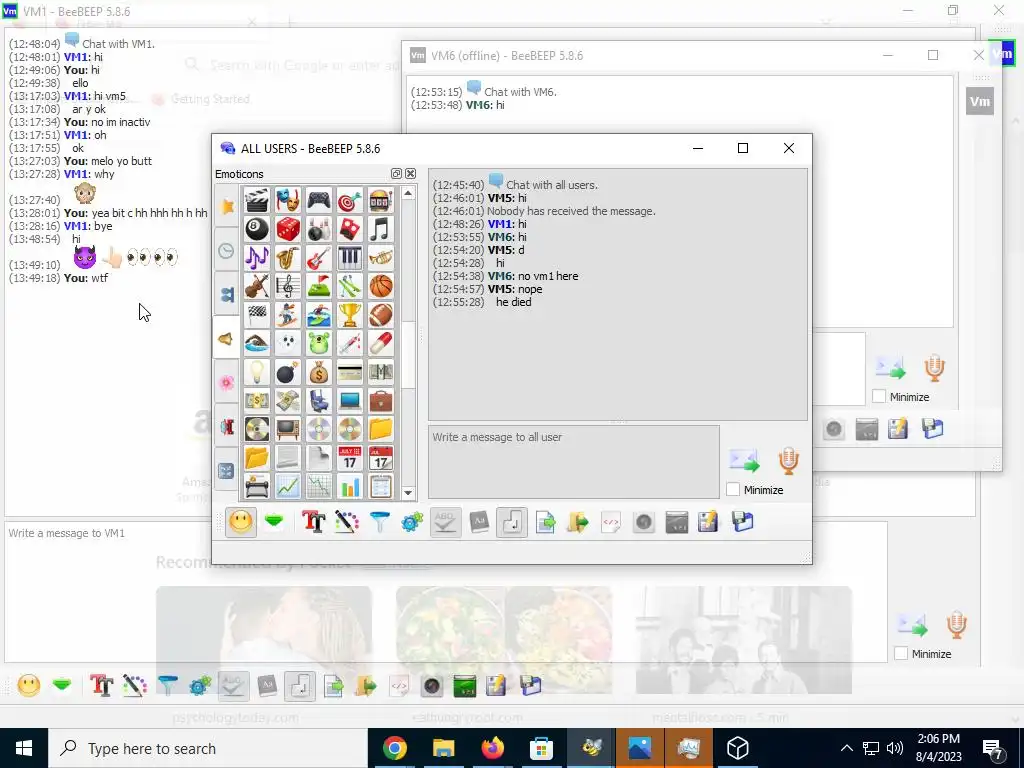Float the Emoticons panel with the undock button
This screenshot has width=1024, height=768.
[x=396, y=174]
